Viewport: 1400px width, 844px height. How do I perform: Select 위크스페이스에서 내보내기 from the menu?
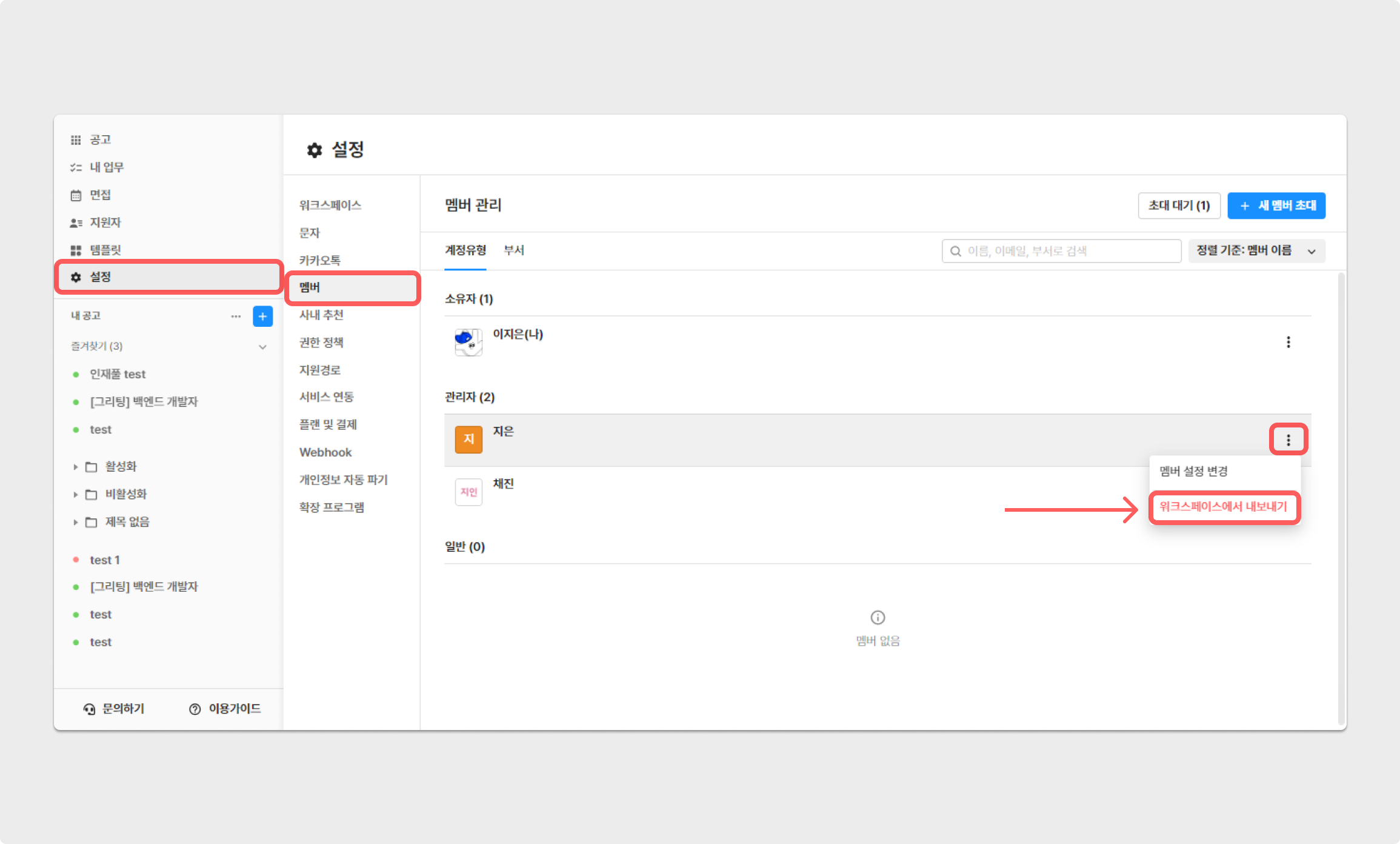click(1223, 507)
